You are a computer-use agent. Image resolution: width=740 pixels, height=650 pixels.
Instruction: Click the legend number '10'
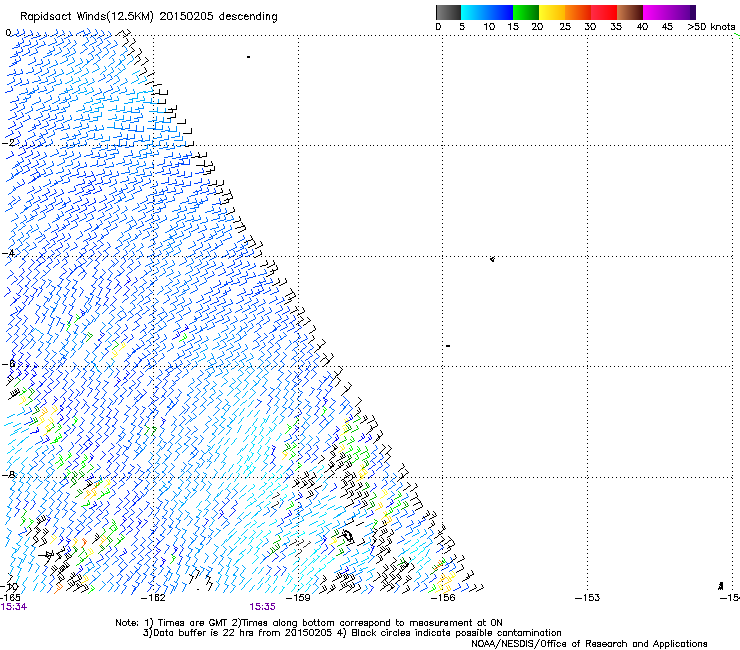tap(489, 27)
